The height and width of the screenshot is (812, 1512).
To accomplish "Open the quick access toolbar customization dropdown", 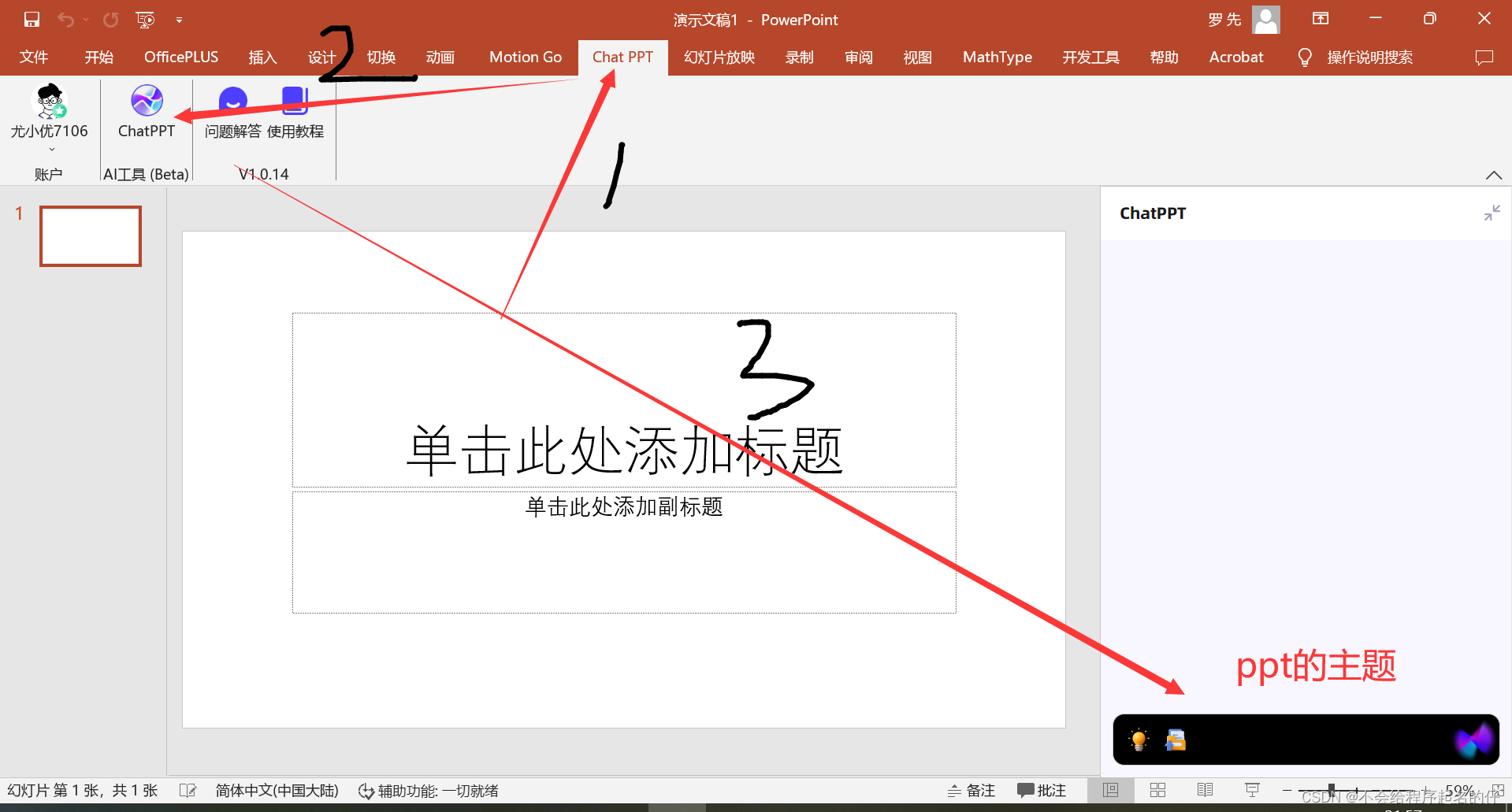I will (179, 19).
